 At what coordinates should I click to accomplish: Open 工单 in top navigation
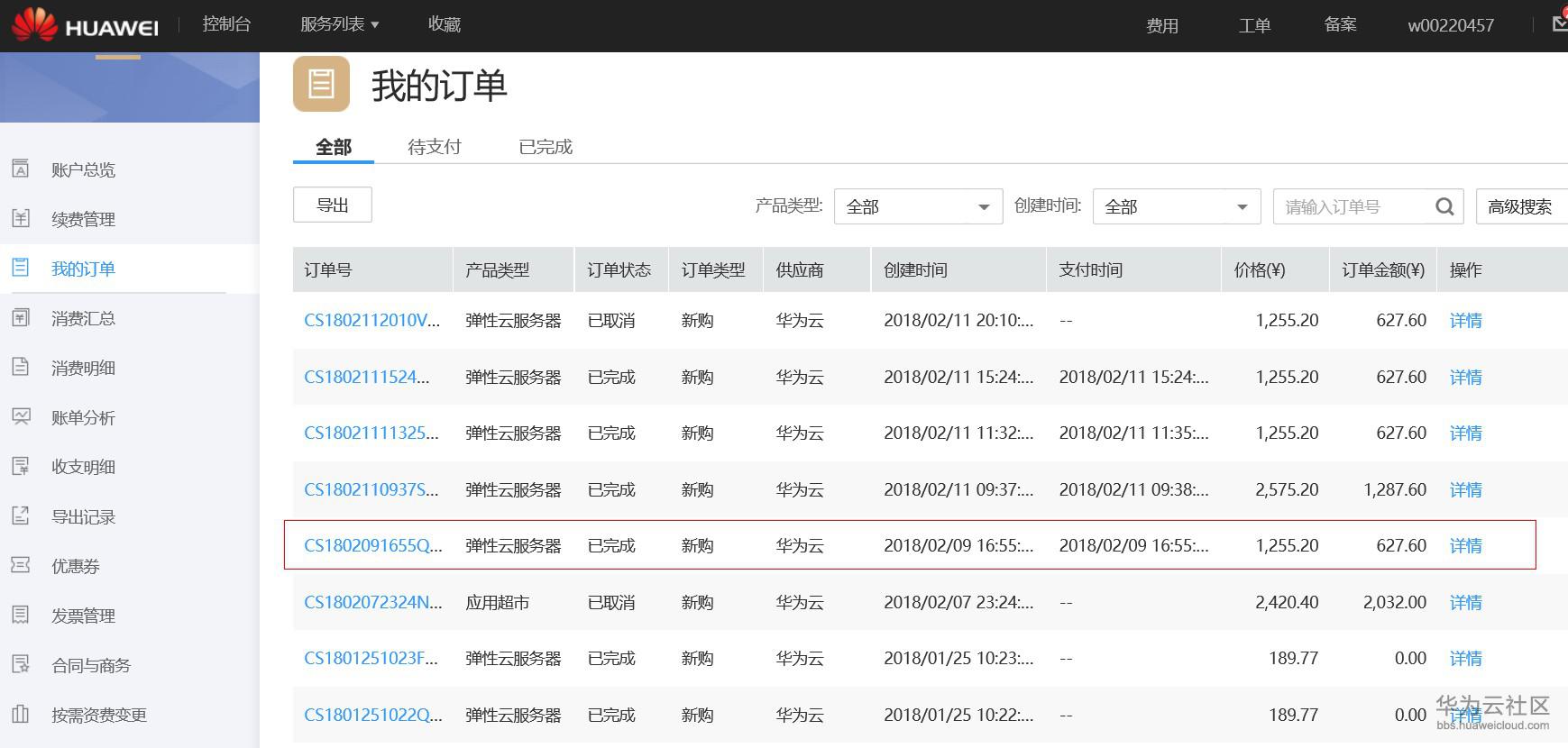[1254, 26]
